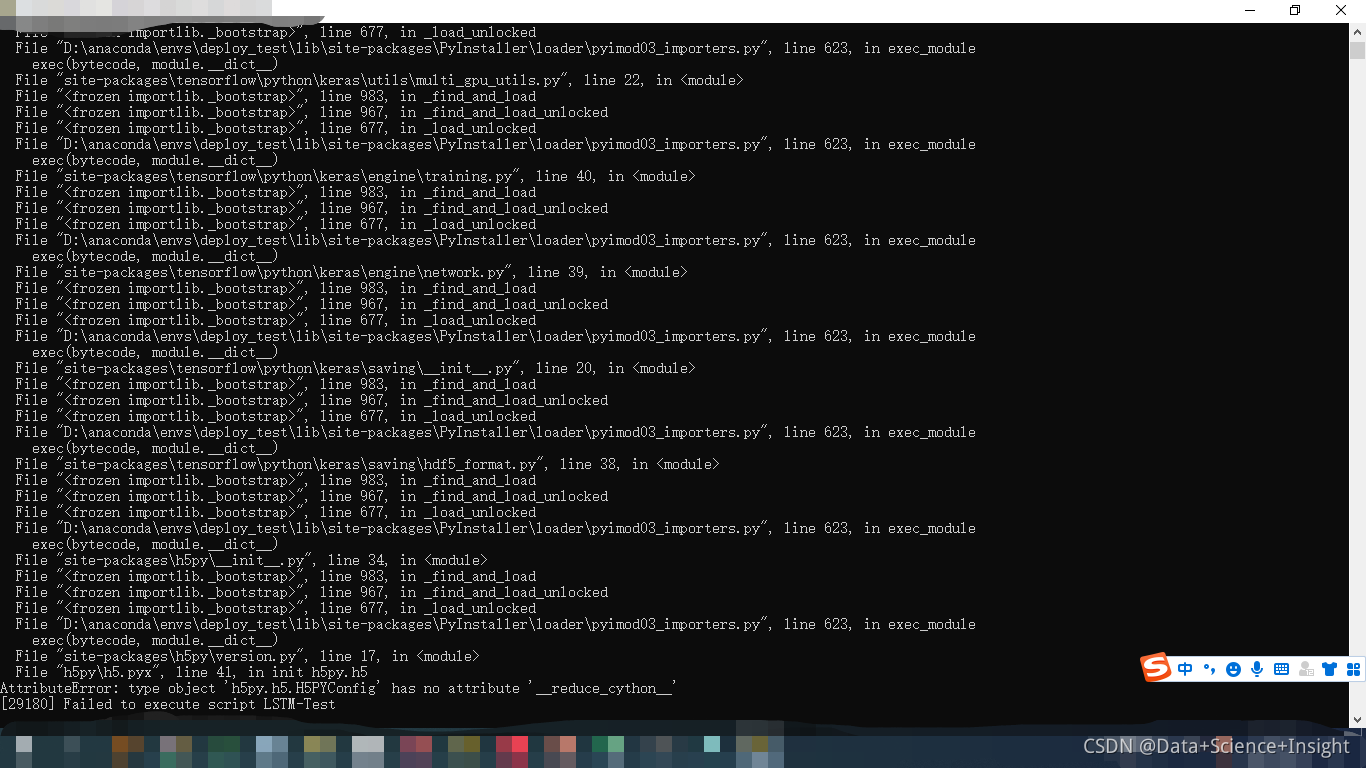Toggle the restore-down window state
This screenshot has height=768, width=1366.
[x=1294, y=10]
